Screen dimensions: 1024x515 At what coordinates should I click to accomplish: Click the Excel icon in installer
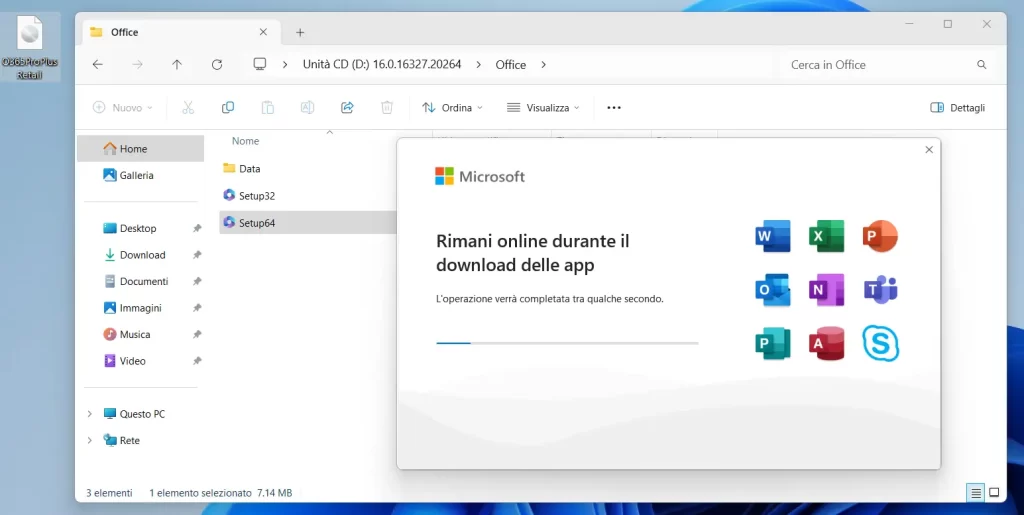click(827, 236)
